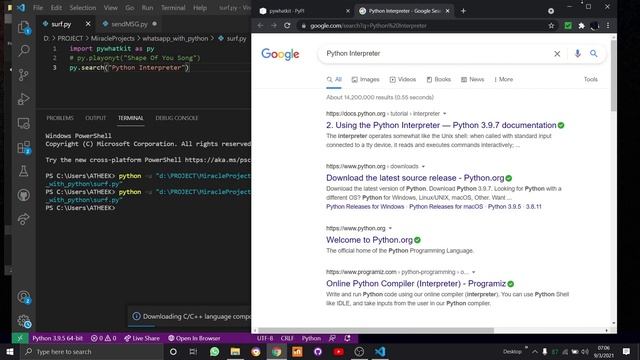Click the remote window status bar icon
640x360 pixels.
pyautogui.click(x=20, y=338)
